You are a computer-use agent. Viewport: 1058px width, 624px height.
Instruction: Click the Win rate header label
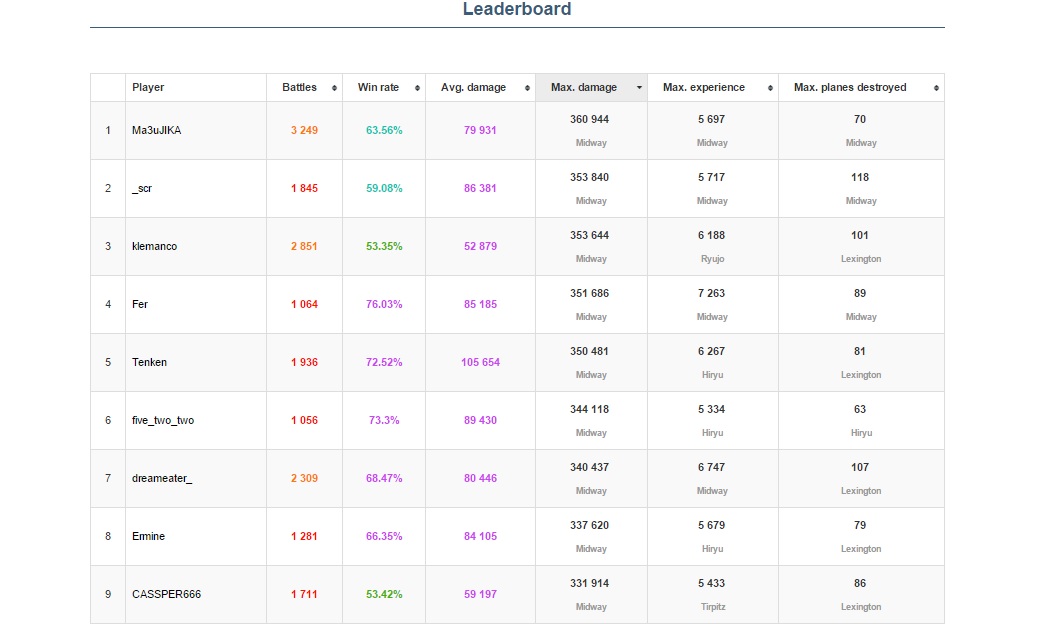(378, 88)
